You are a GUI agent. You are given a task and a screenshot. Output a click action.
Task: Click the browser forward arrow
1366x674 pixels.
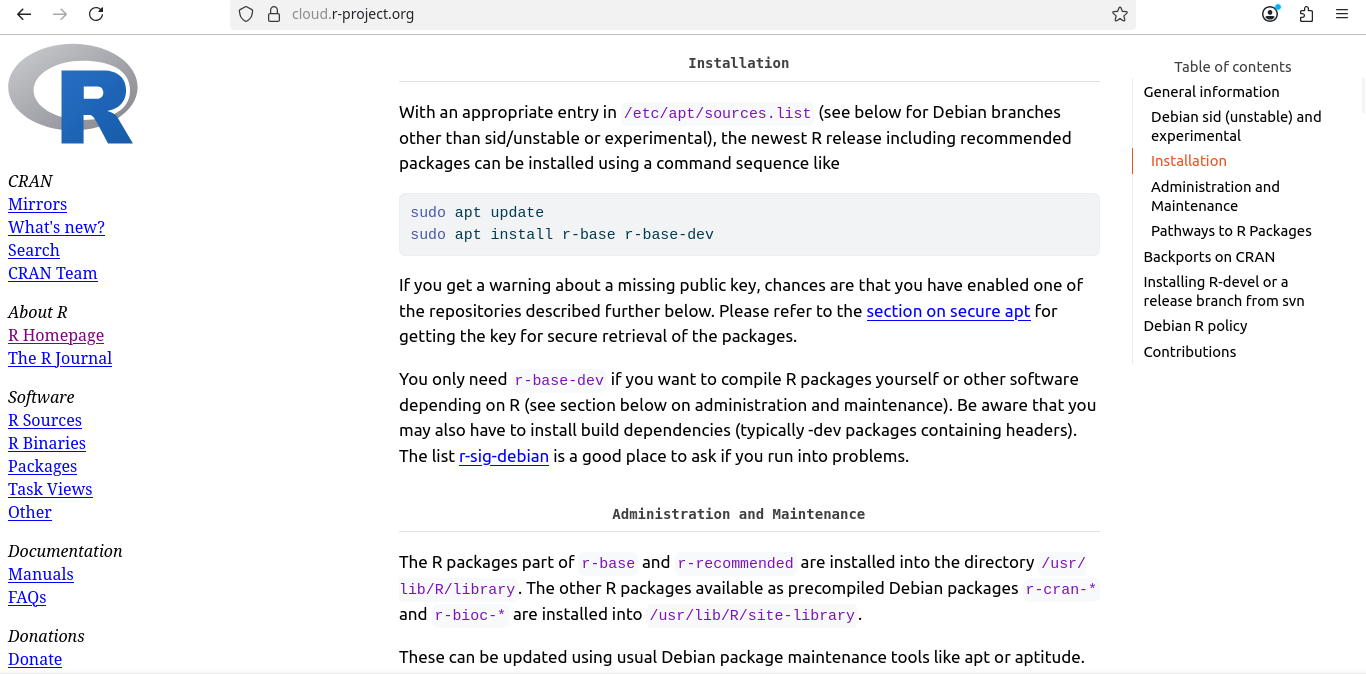point(60,14)
